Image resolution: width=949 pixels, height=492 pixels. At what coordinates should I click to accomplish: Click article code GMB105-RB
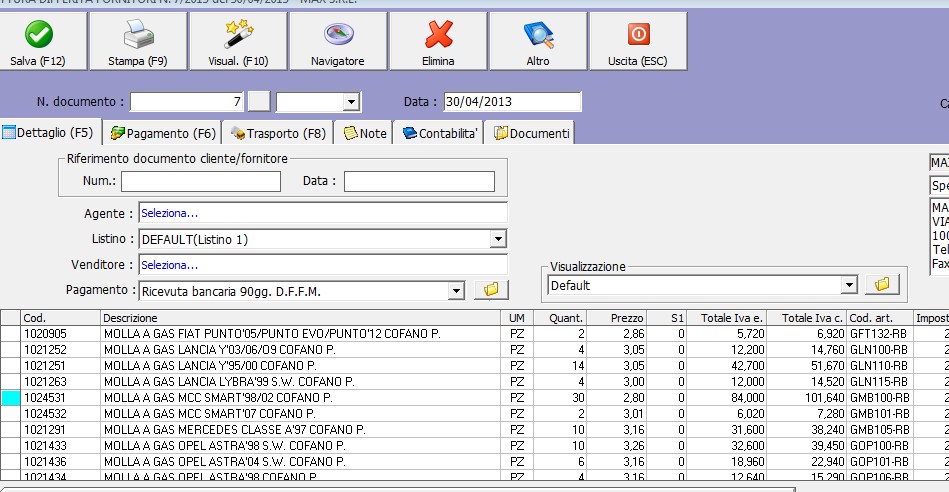[x=879, y=430]
